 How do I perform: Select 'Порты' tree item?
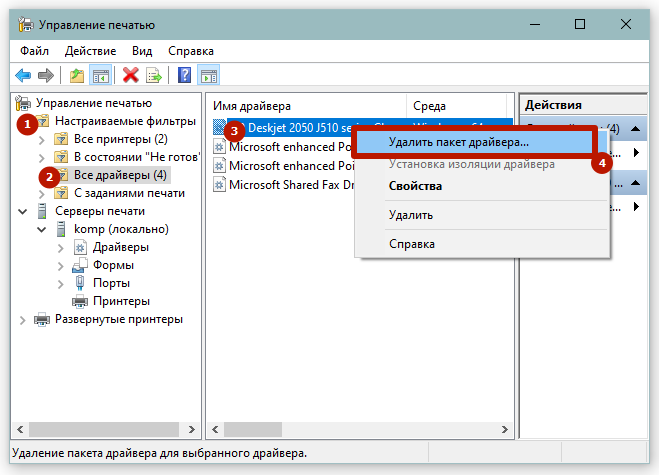(x=110, y=283)
